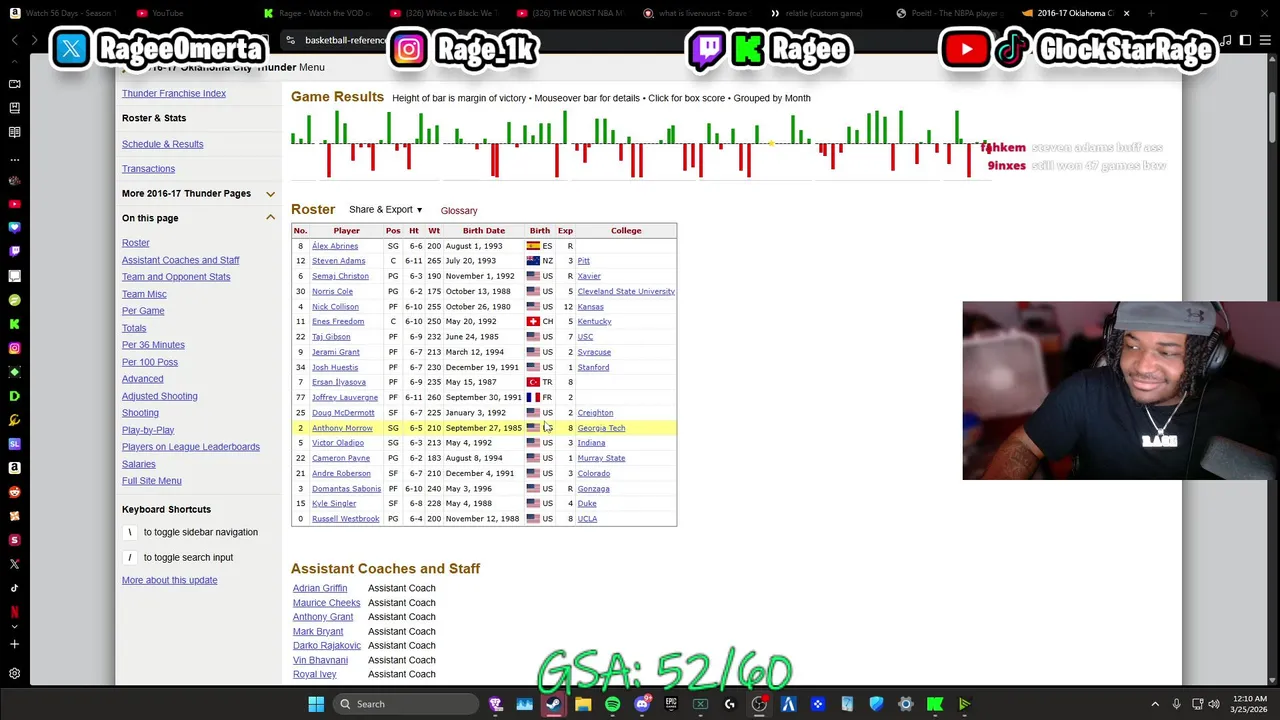Click slash key toggle search input
Image resolution: width=1280 pixels, height=720 pixels.
click(x=129, y=557)
